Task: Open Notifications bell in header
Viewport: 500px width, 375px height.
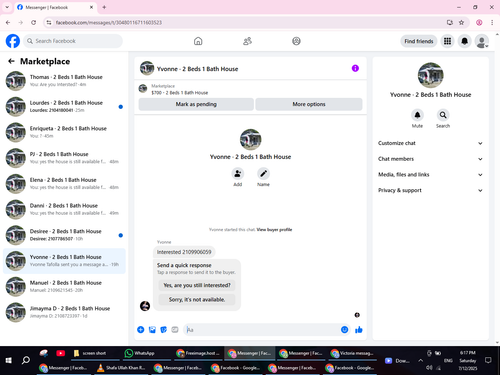Action: tap(464, 41)
